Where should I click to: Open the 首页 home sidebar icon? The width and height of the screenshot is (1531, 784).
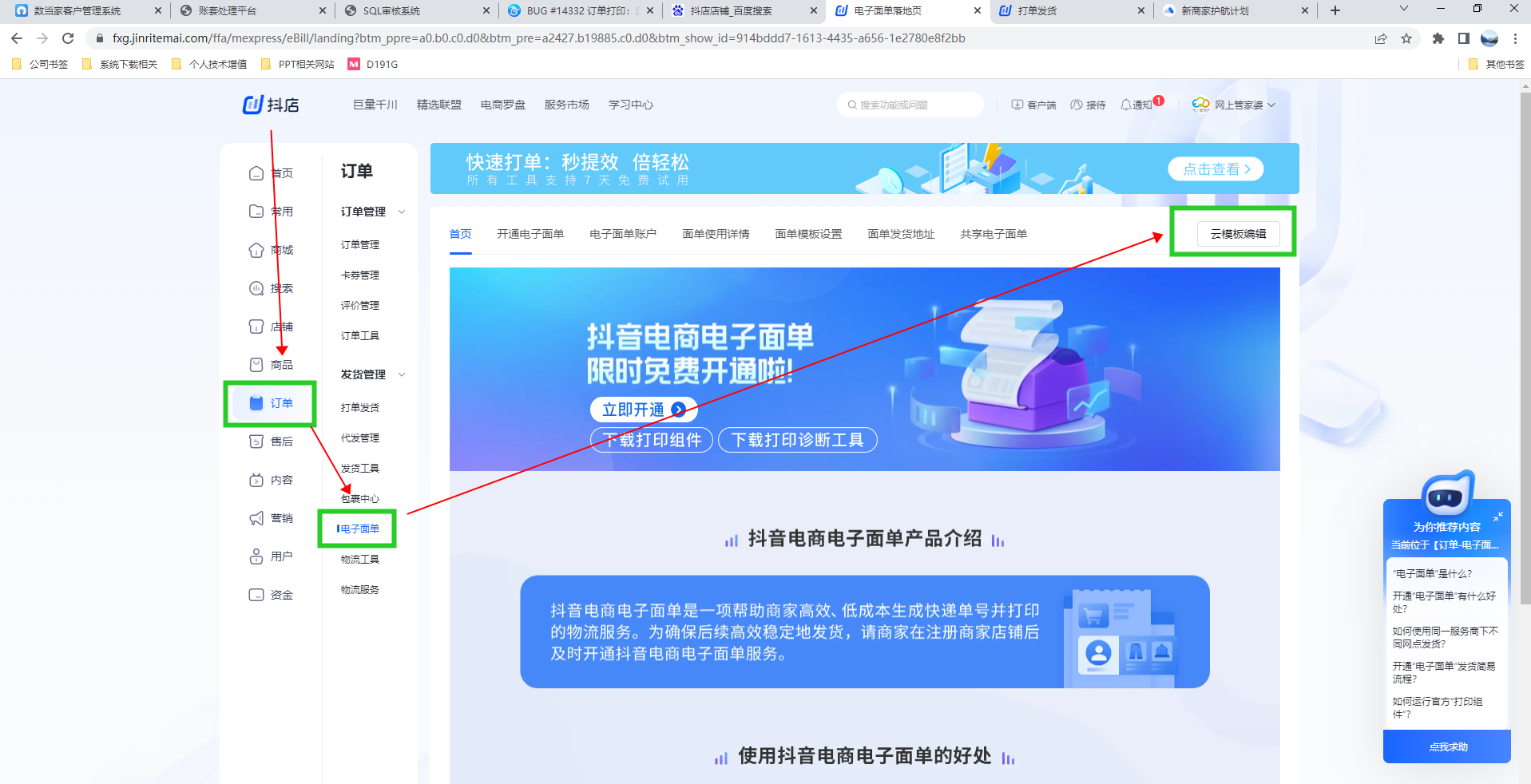[256, 173]
